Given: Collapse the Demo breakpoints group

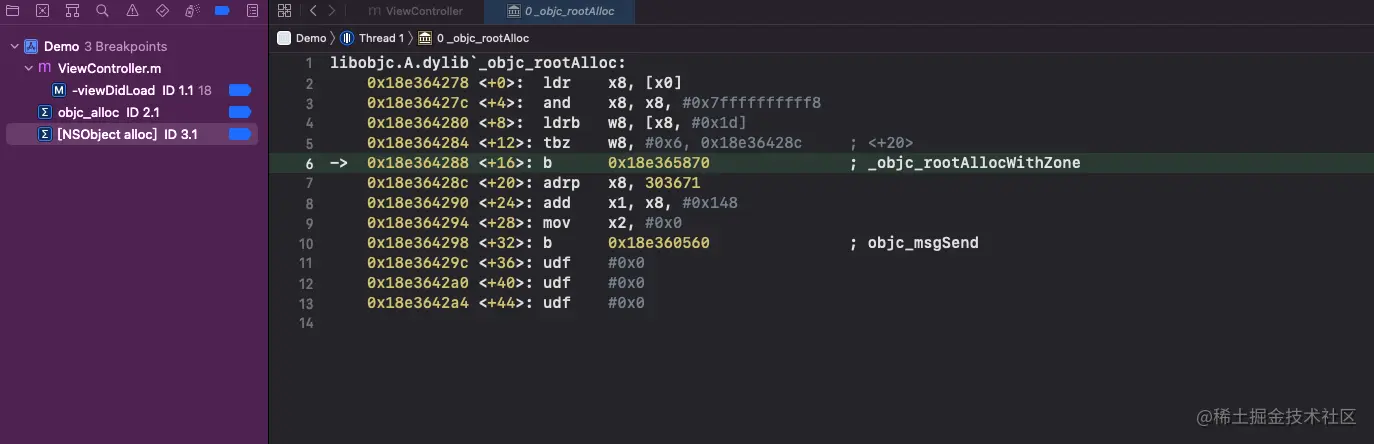Looking at the screenshot, I should coord(14,46).
